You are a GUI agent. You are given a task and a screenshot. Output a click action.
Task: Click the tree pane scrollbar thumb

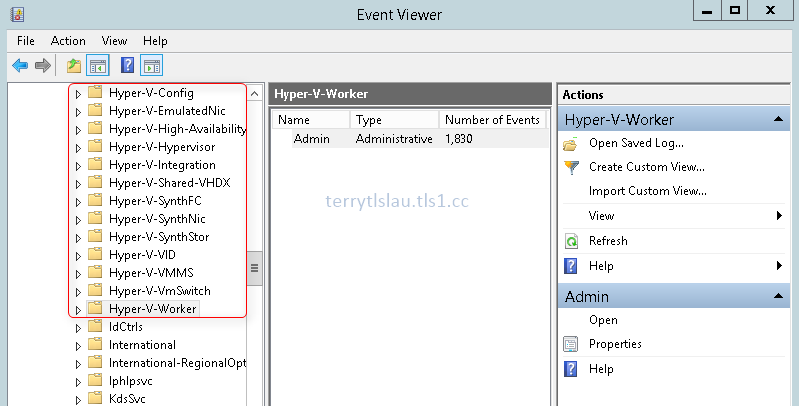click(x=254, y=268)
